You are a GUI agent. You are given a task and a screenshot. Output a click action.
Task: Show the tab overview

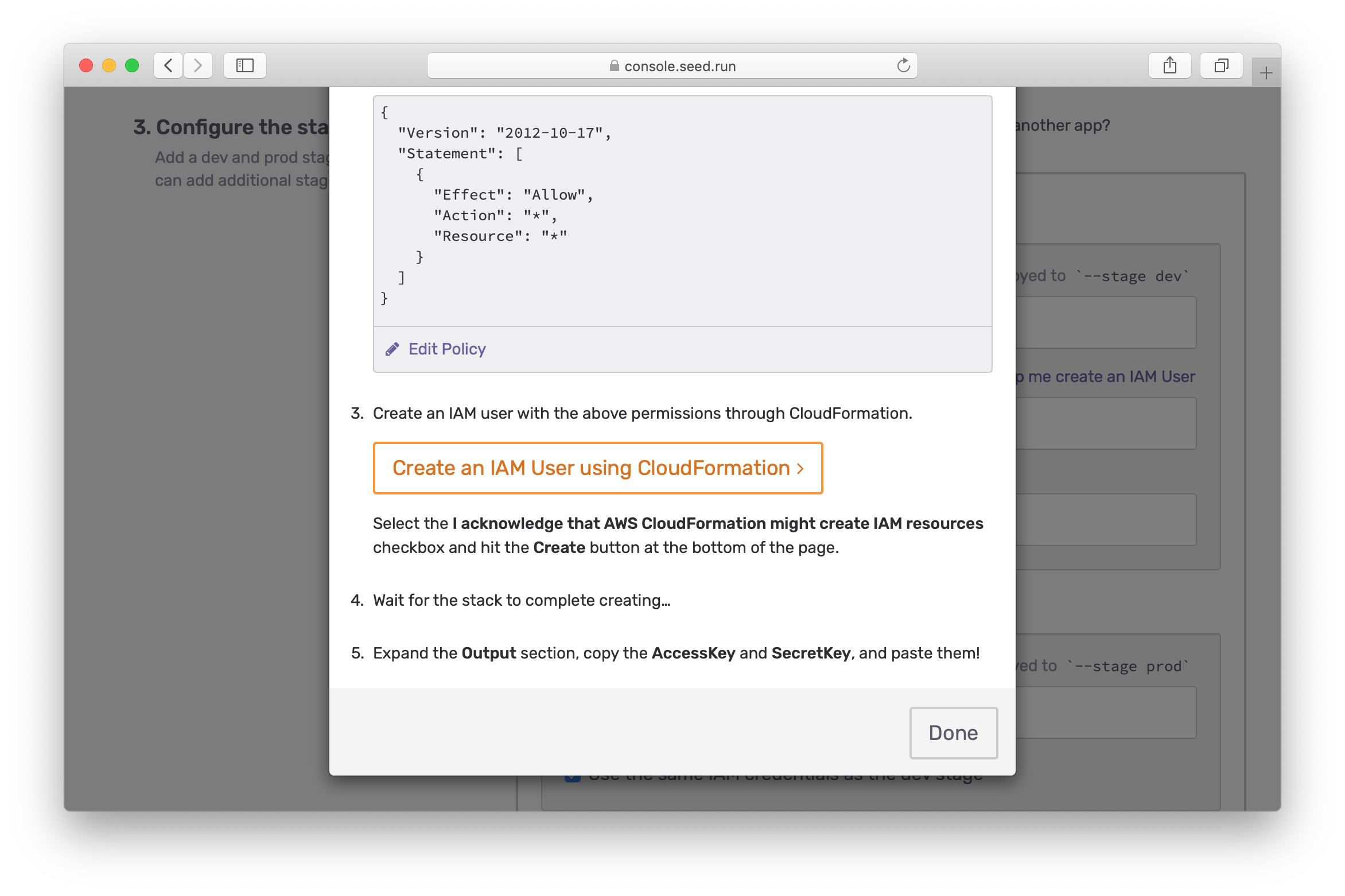tap(1221, 65)
